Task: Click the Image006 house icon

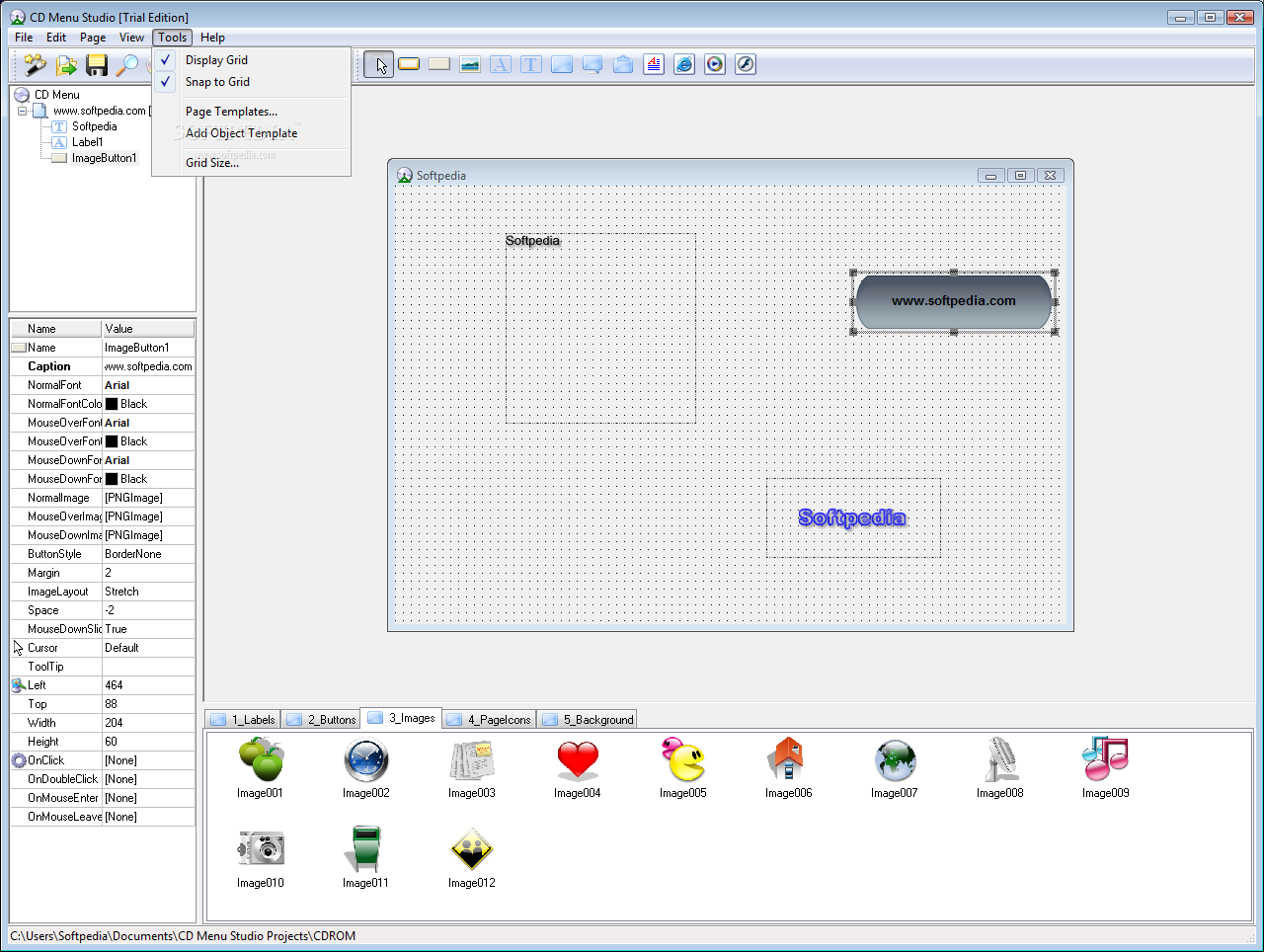Action: [789, 759]
